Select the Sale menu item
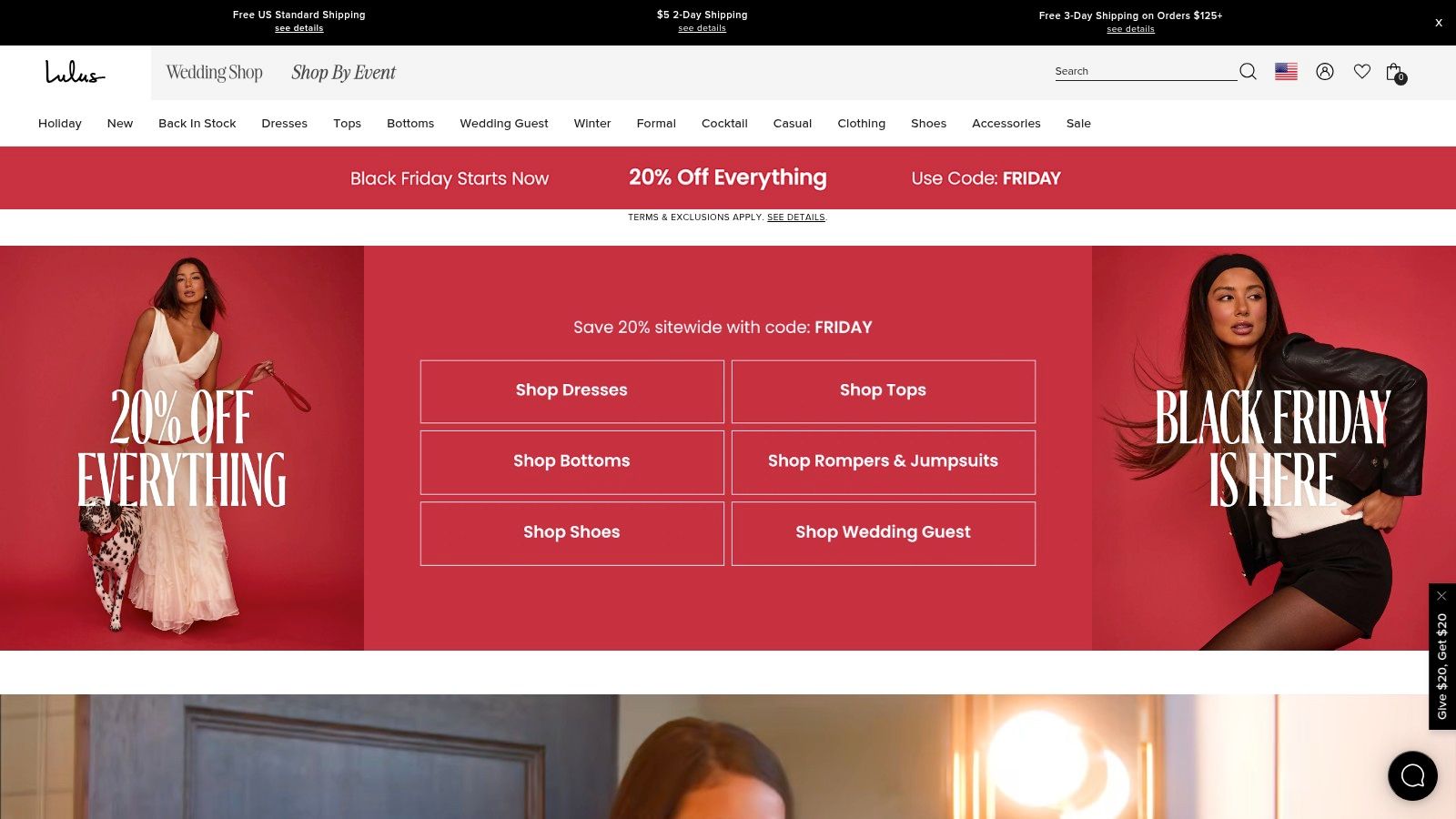The image size is (1456, 819). coord(1078,123)
